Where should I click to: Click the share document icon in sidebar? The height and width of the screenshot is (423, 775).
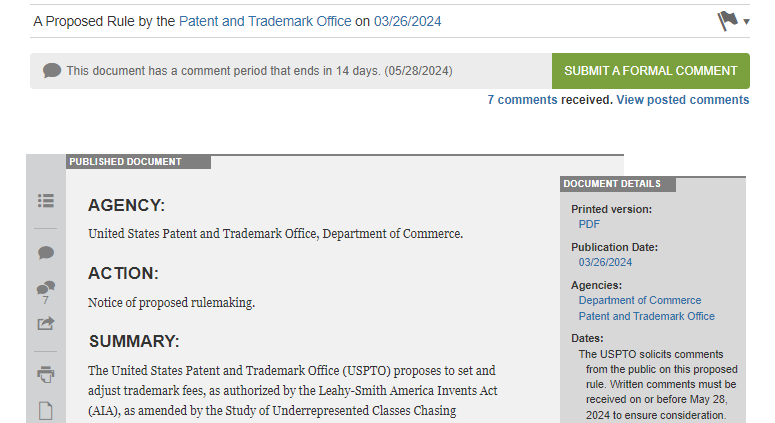click(x=45, y=324)
